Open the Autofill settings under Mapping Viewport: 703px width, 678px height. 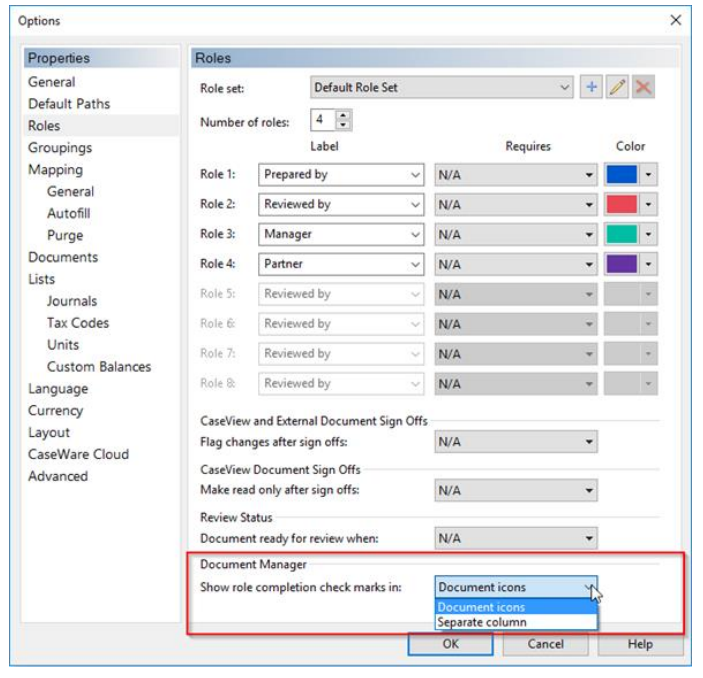pos(69,213)
